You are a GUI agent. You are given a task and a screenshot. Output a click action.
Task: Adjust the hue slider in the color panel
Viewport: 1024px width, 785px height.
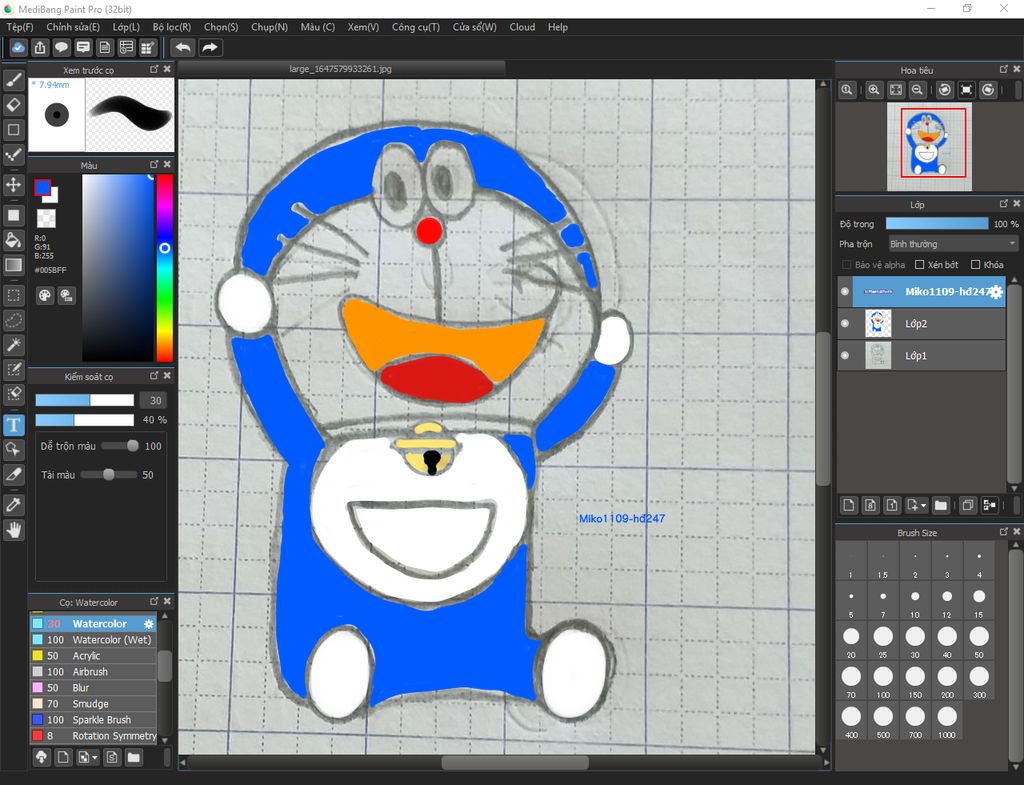(165, 268)
